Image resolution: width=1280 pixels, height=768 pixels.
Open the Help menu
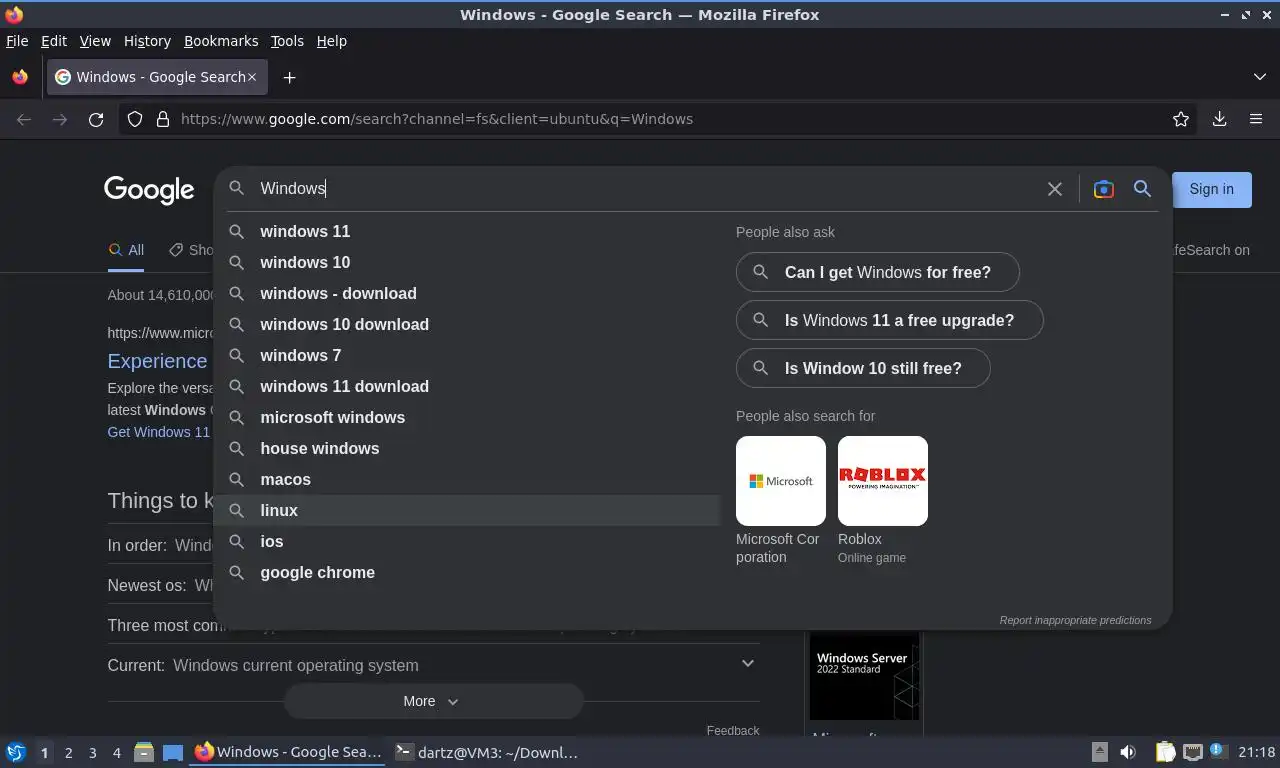pos(332,41)
